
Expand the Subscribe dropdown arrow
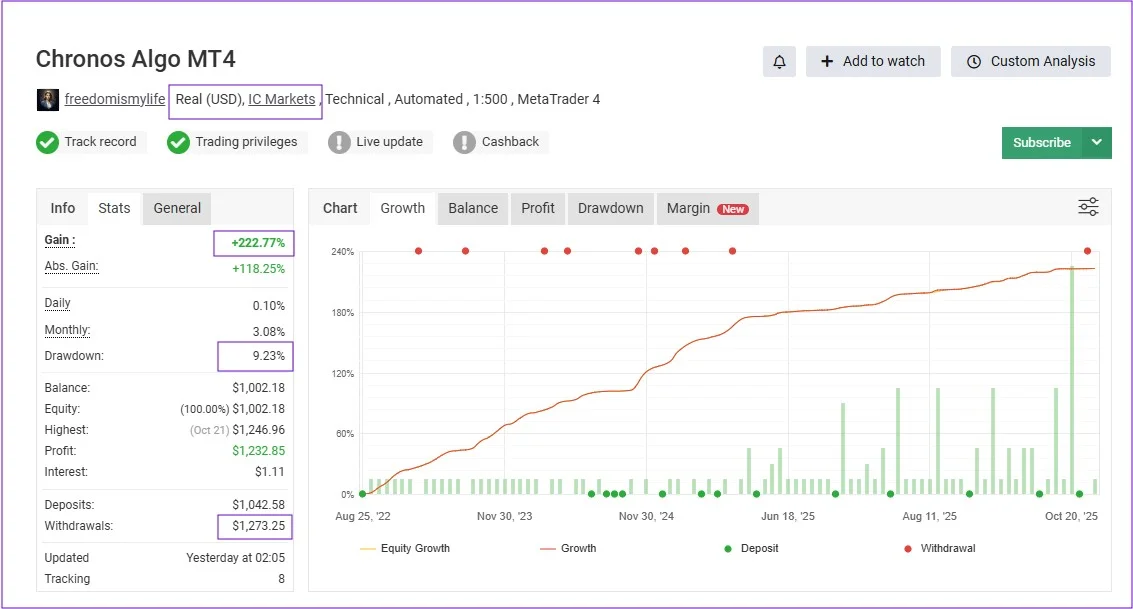pyautogui.click(x=1097, y=143)
